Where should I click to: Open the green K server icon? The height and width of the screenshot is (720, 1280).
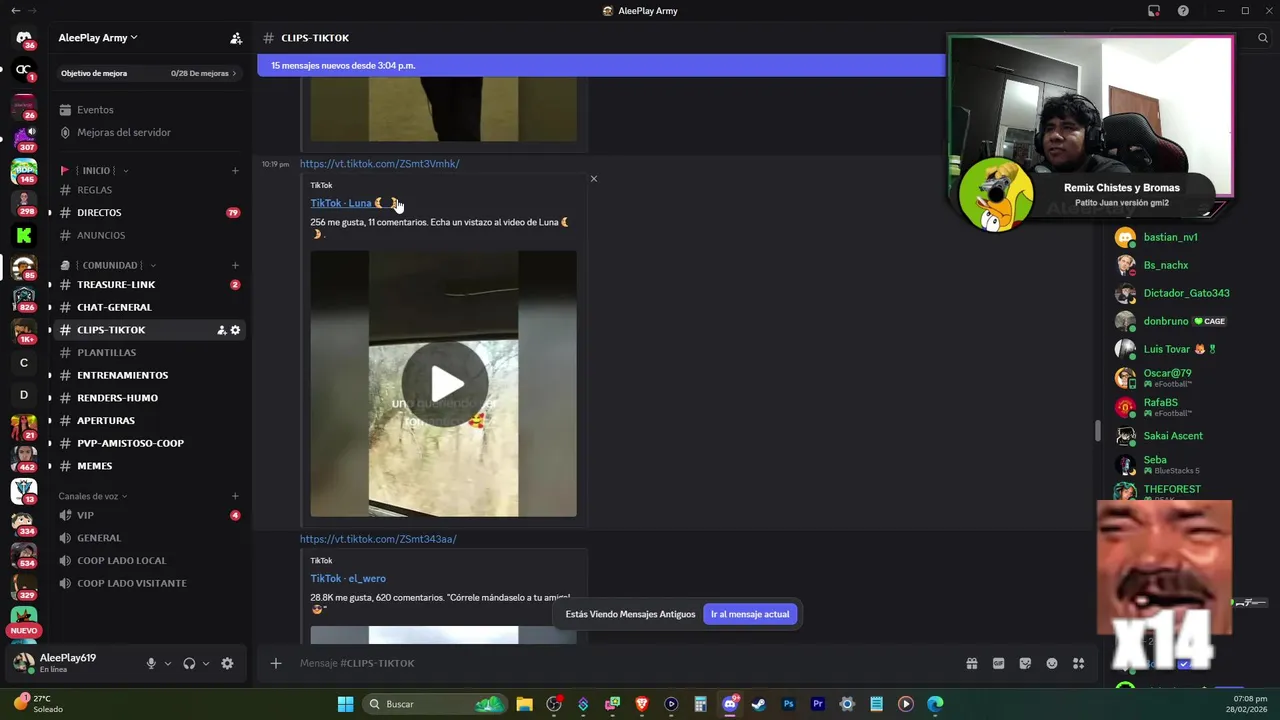(x=24, y=235)
